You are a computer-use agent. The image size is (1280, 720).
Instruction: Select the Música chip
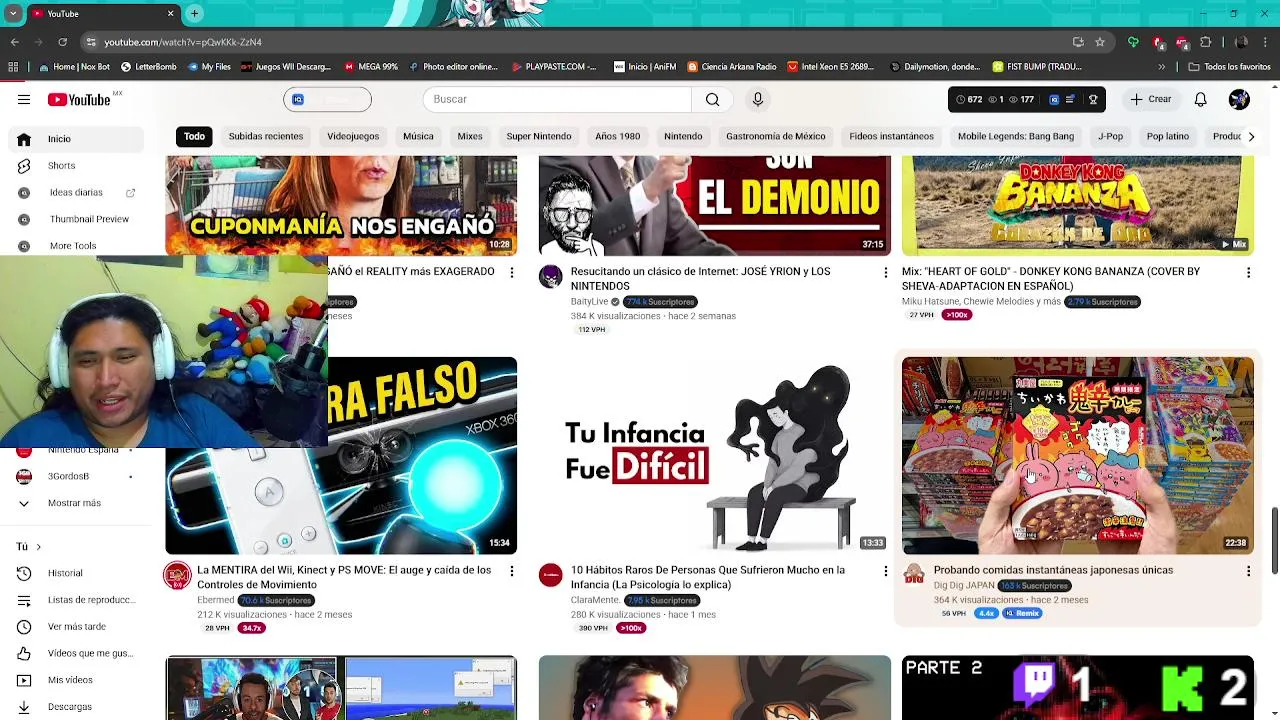pyautogui.click(x=418, y=136)
